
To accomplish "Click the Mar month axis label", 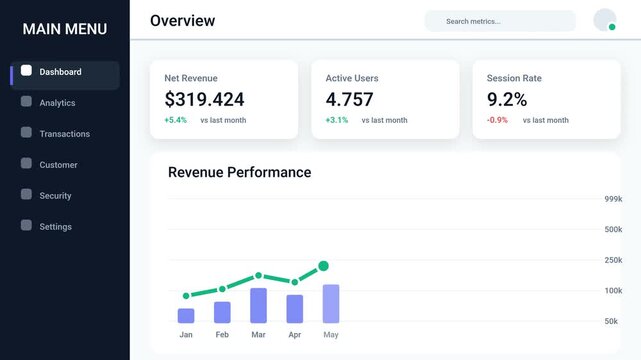I will tap(258, 335).
